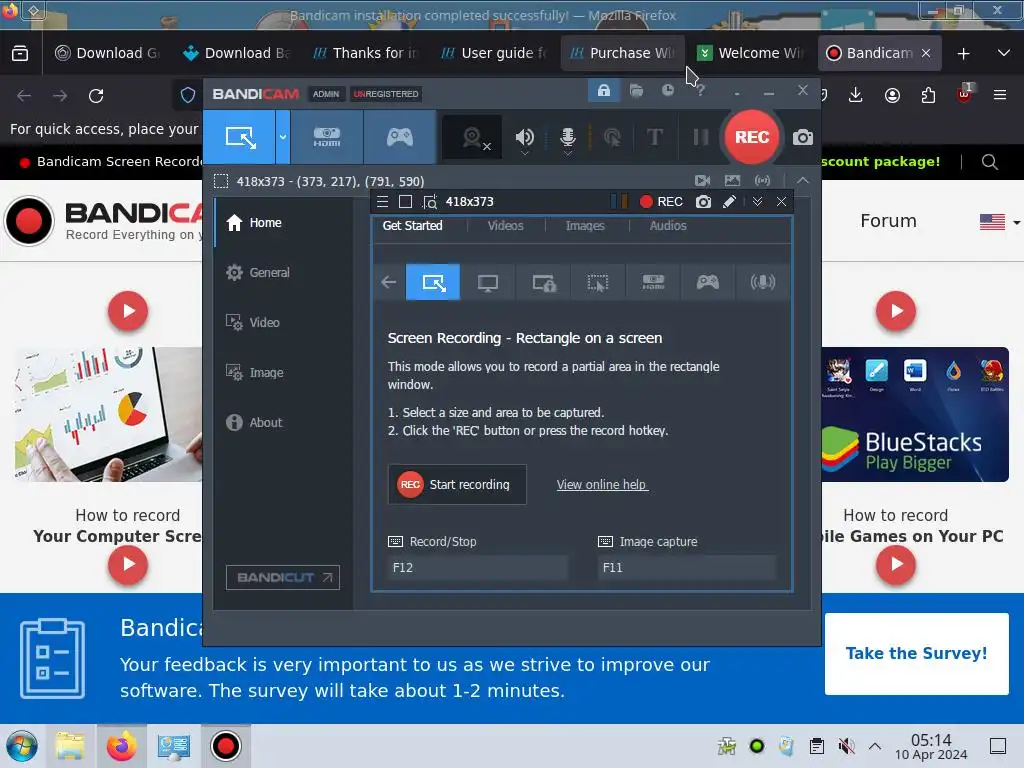The width and height of the screenshot is (1024, 768).
Task: Select game recording mode in Bandicam's main toolbar
Action: (x=400, y=137)
